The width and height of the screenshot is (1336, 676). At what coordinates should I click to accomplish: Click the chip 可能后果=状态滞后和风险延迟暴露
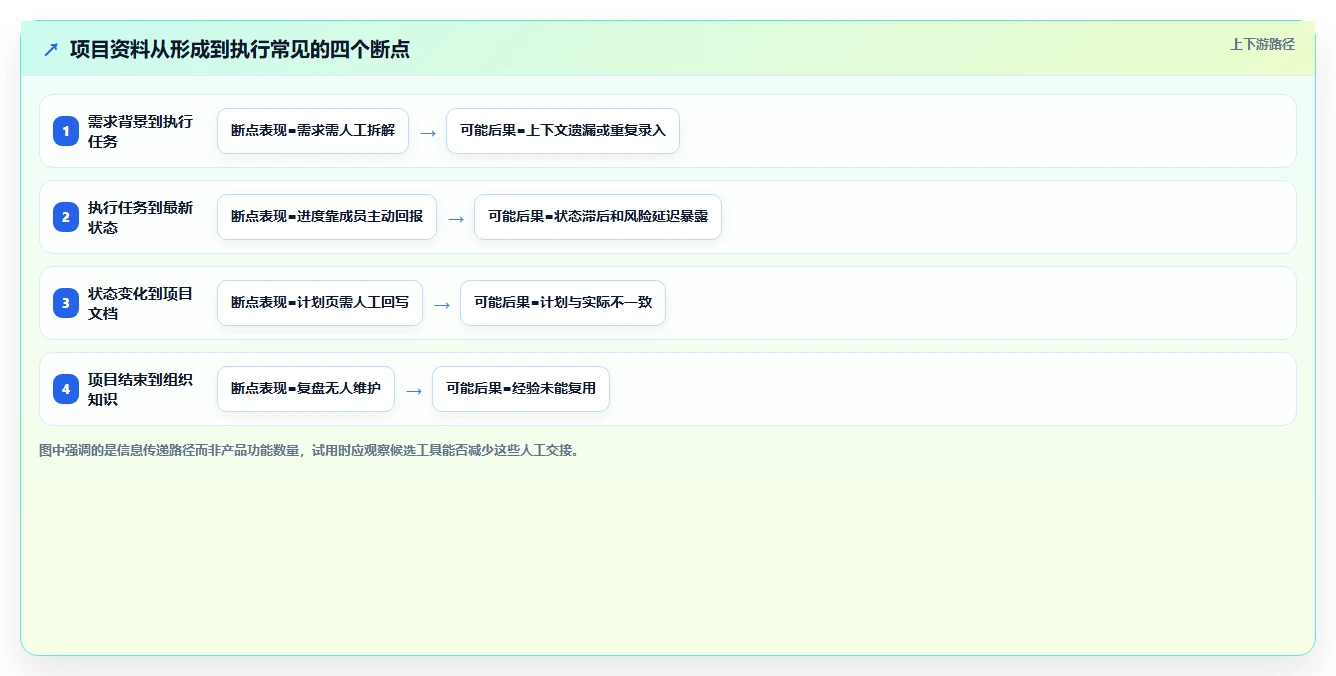point(598,217)
